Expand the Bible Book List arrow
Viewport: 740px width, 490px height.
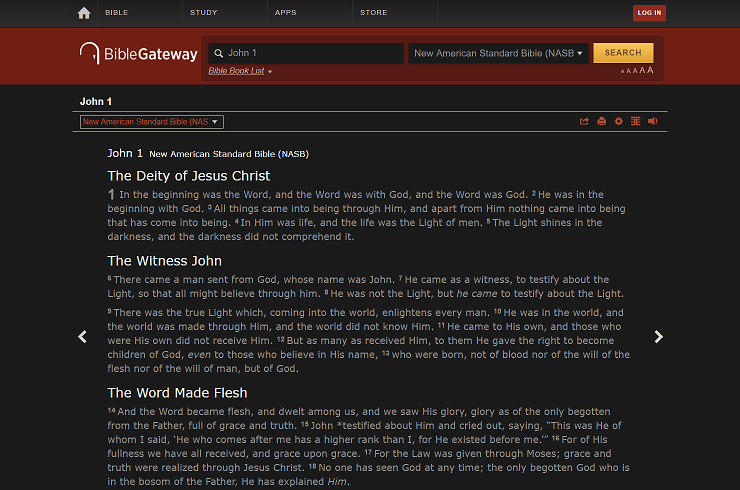[270, 72]
